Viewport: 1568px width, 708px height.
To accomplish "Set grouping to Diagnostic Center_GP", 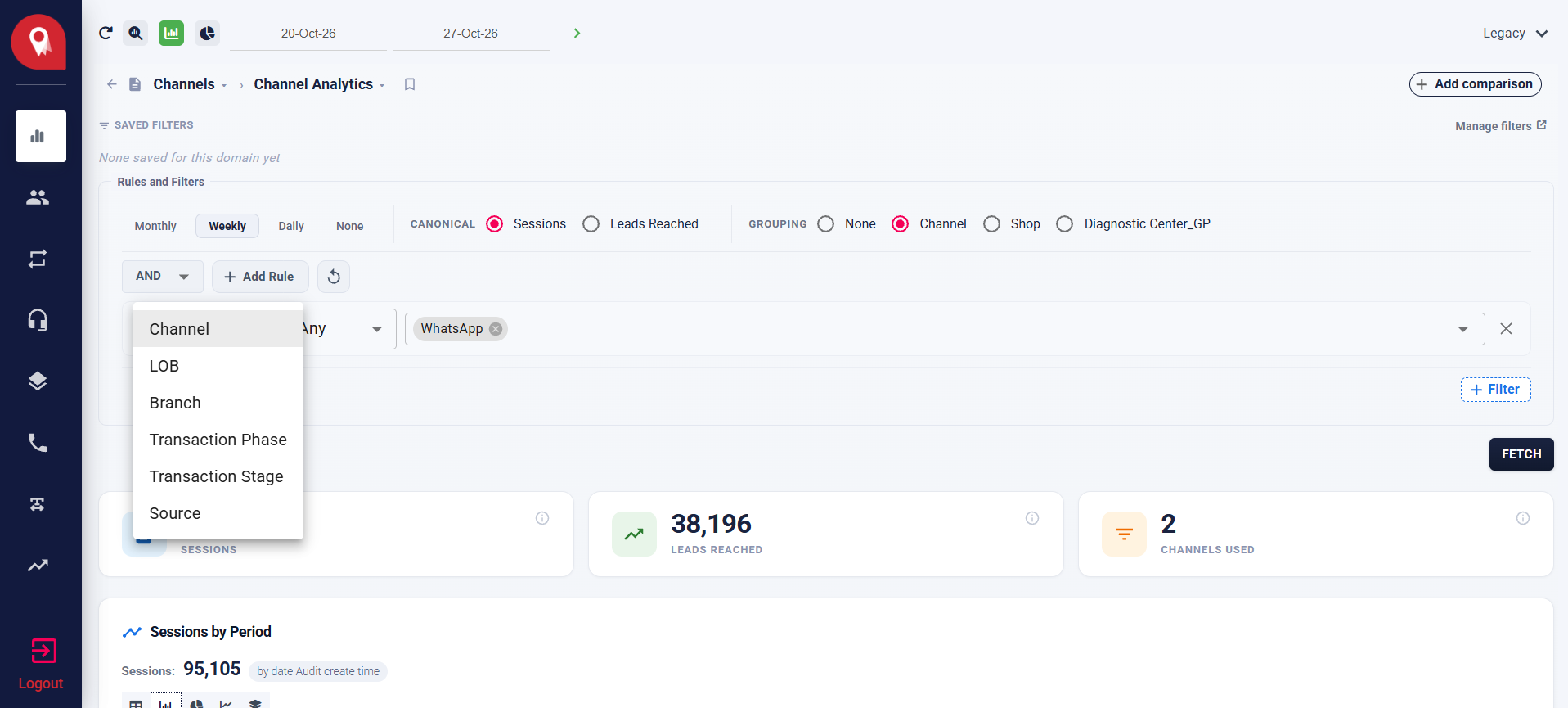I will pos(1065,224).
